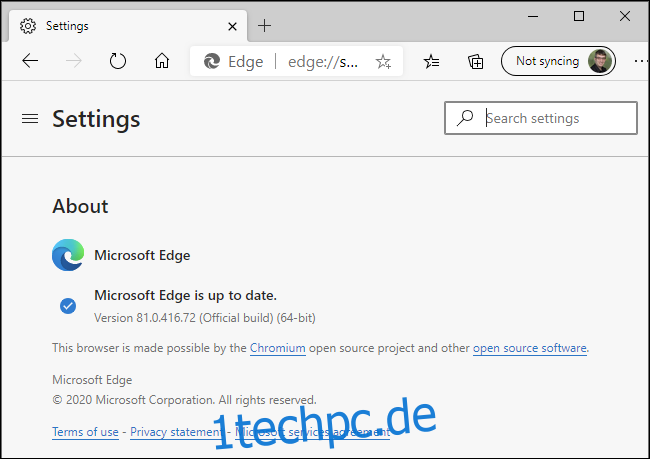This screenshot has width=650, height=459.
Task: Click the refresh page icon
Action: [118, 61]
